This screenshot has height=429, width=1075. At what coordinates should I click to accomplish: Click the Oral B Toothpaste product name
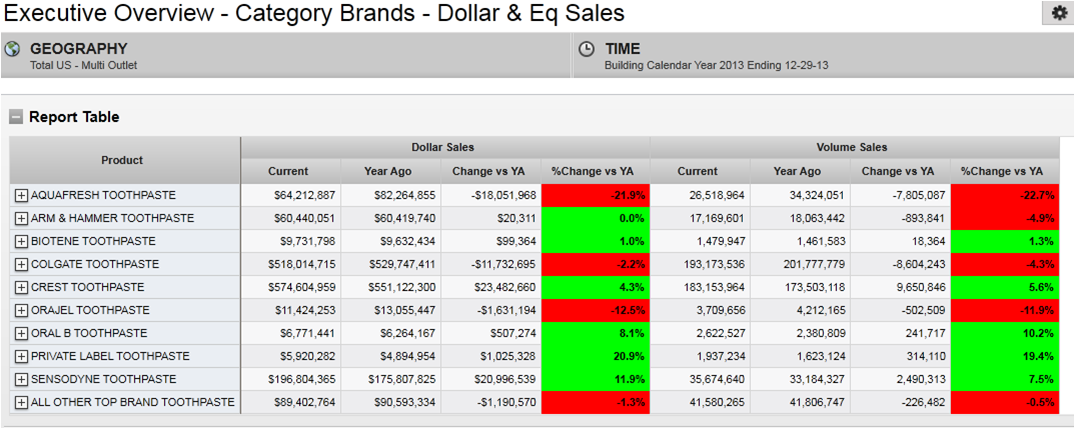89,333
